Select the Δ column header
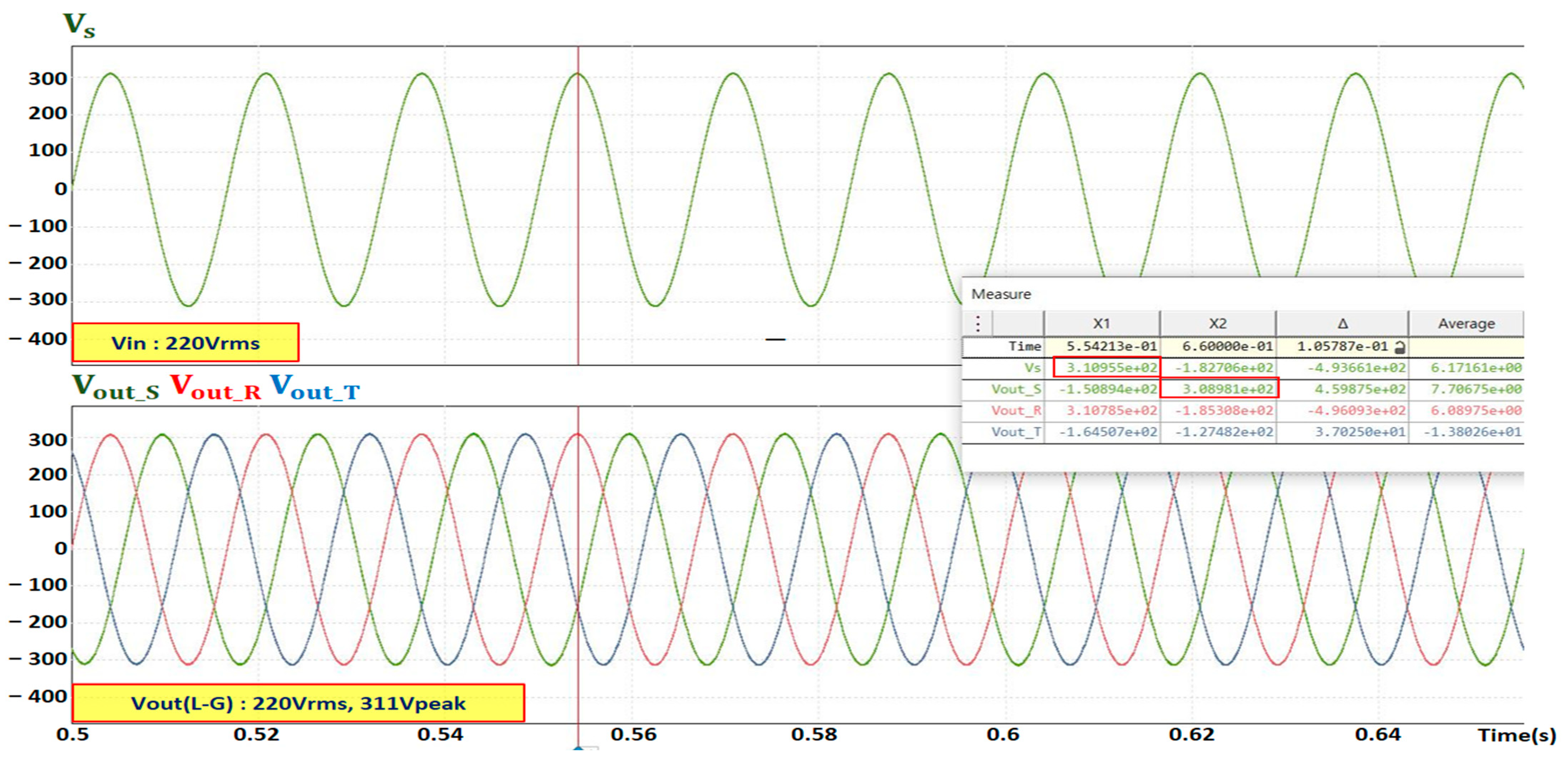Image resolution: width=1568 pixels, height=757 pixels. click(x=1342, y=323)
